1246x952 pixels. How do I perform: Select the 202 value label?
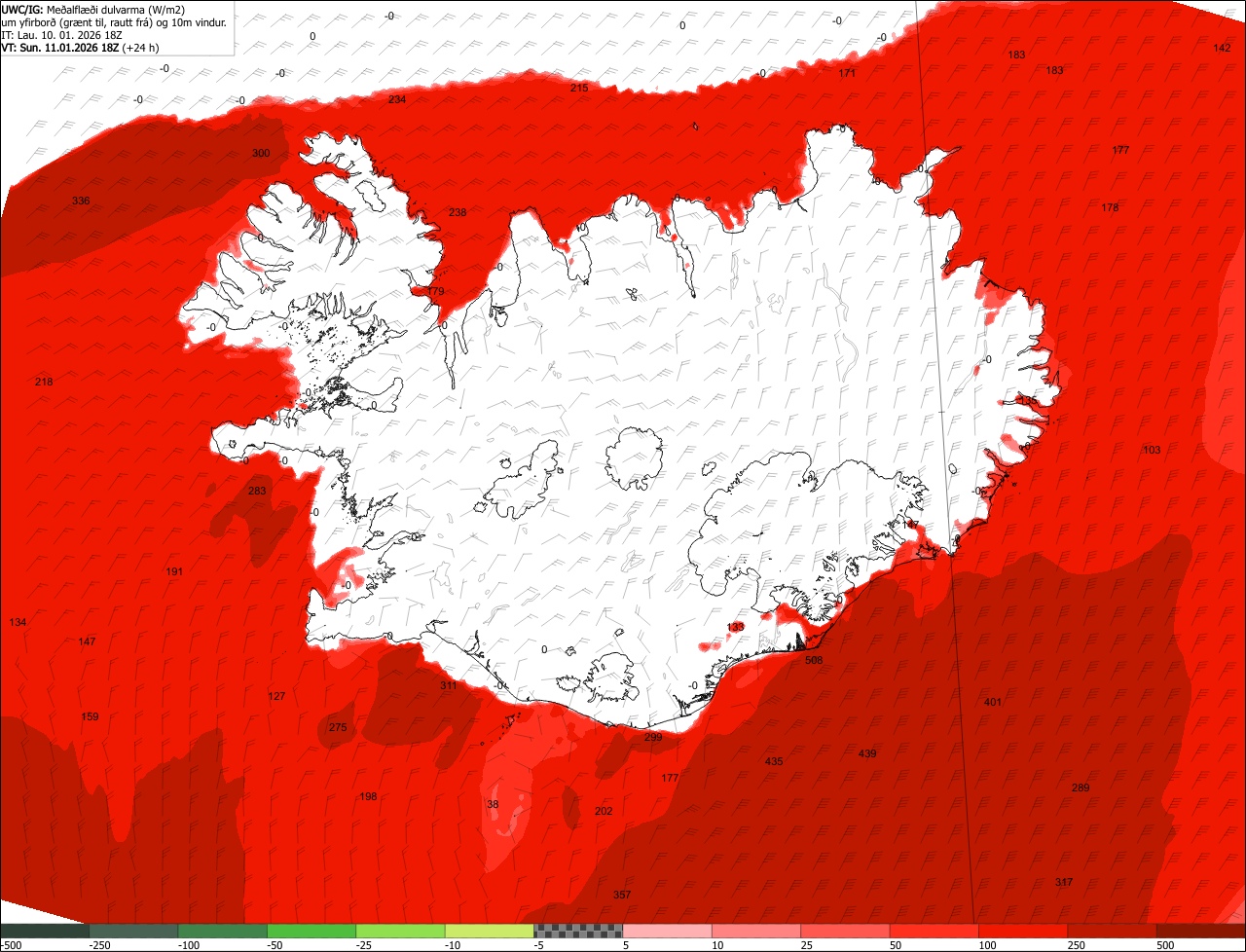tap(604, 811)
